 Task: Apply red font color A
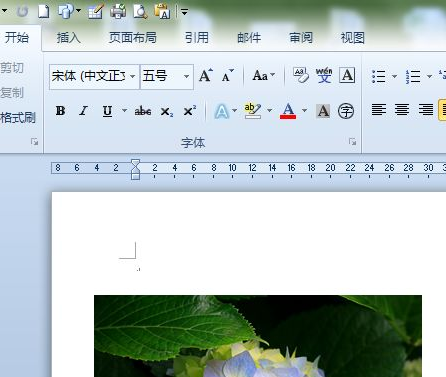(x=288, y=111)
